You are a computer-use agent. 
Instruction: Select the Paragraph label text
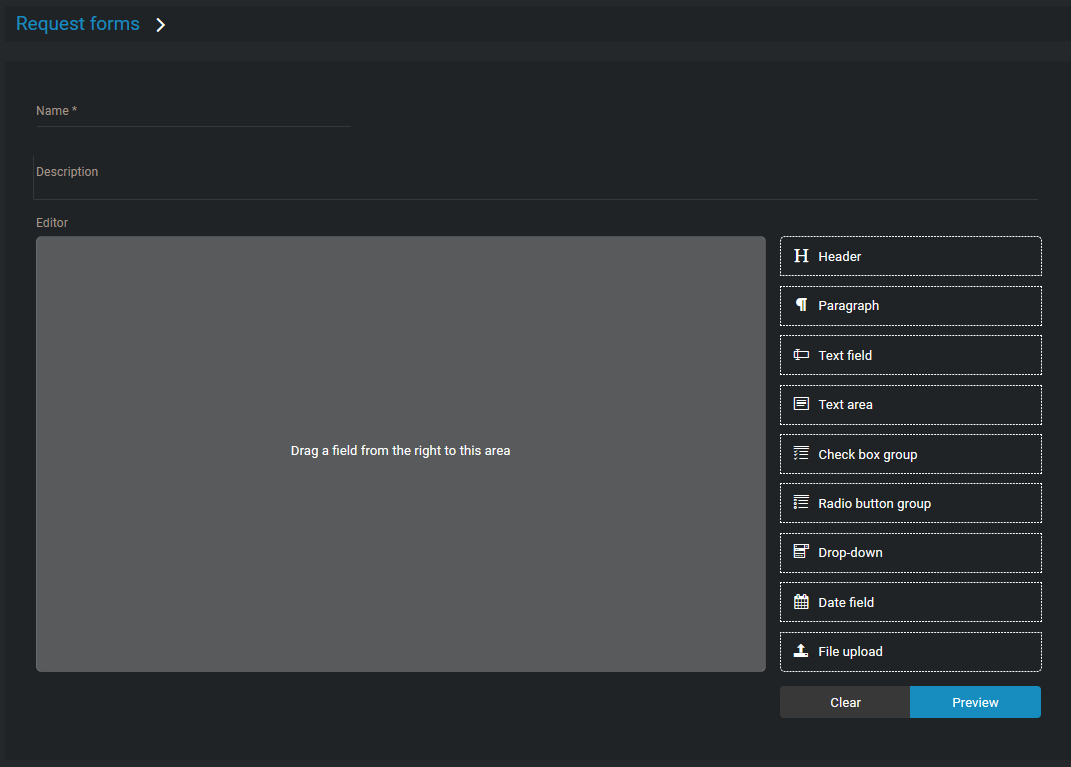848,306
